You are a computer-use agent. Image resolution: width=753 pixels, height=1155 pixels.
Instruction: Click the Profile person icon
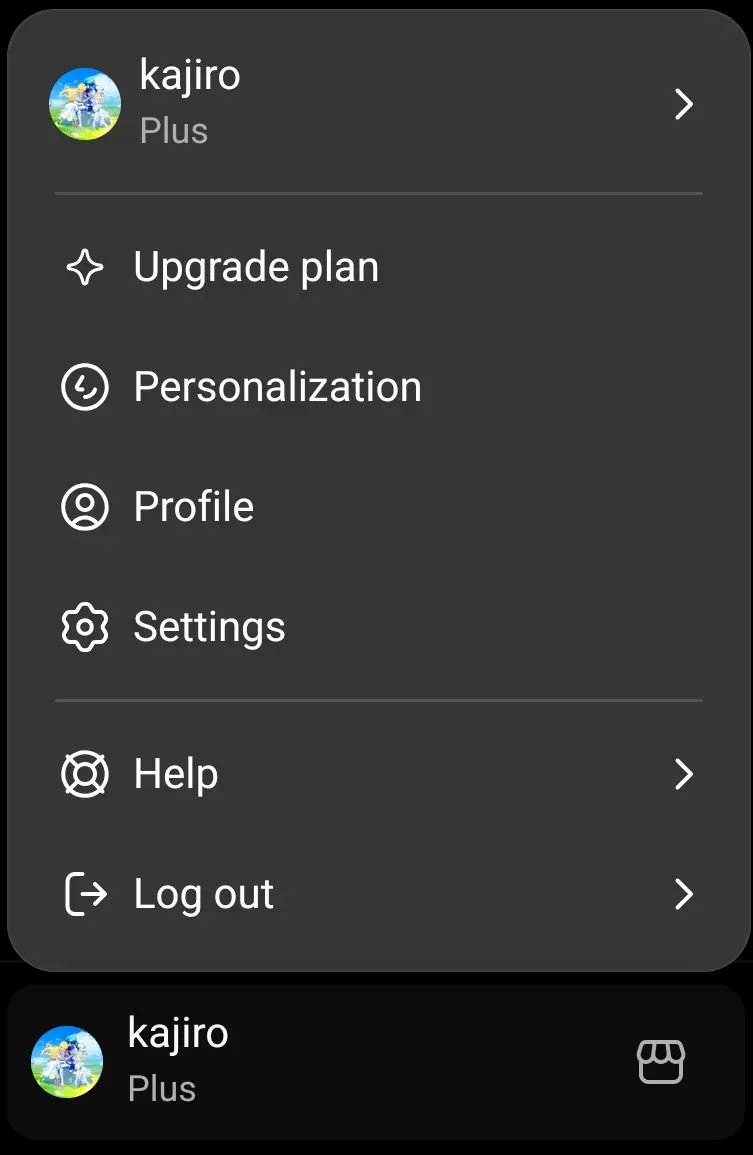(85, 507)
